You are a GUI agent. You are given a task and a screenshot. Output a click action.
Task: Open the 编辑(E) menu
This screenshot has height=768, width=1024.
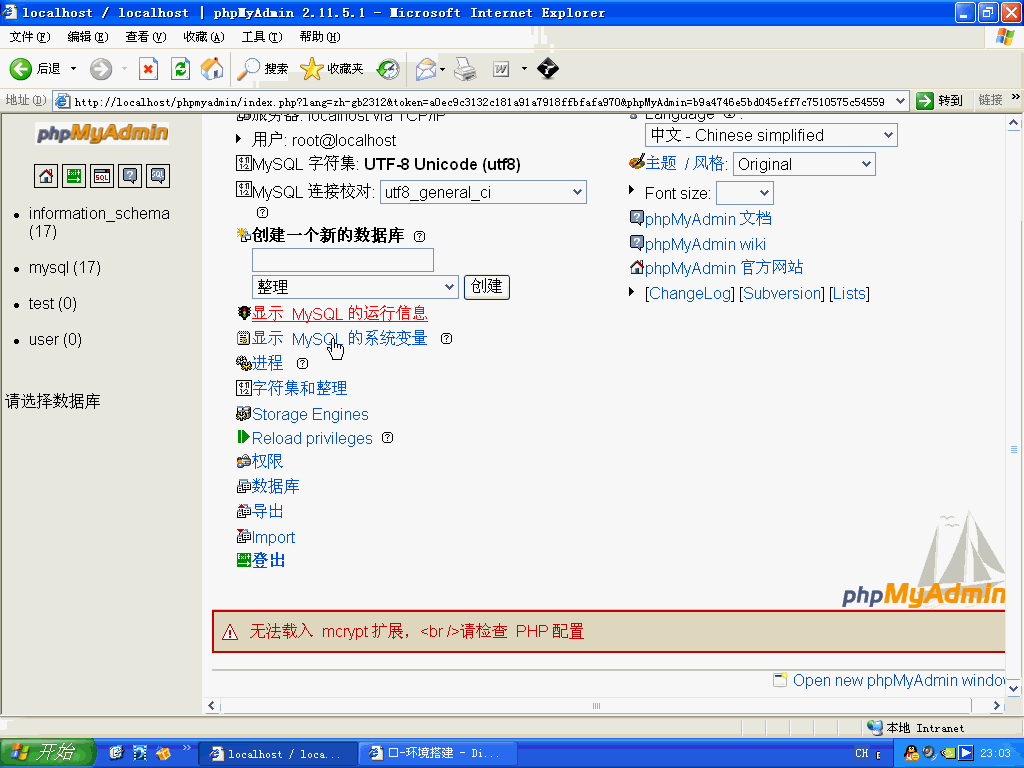point(88,37)
